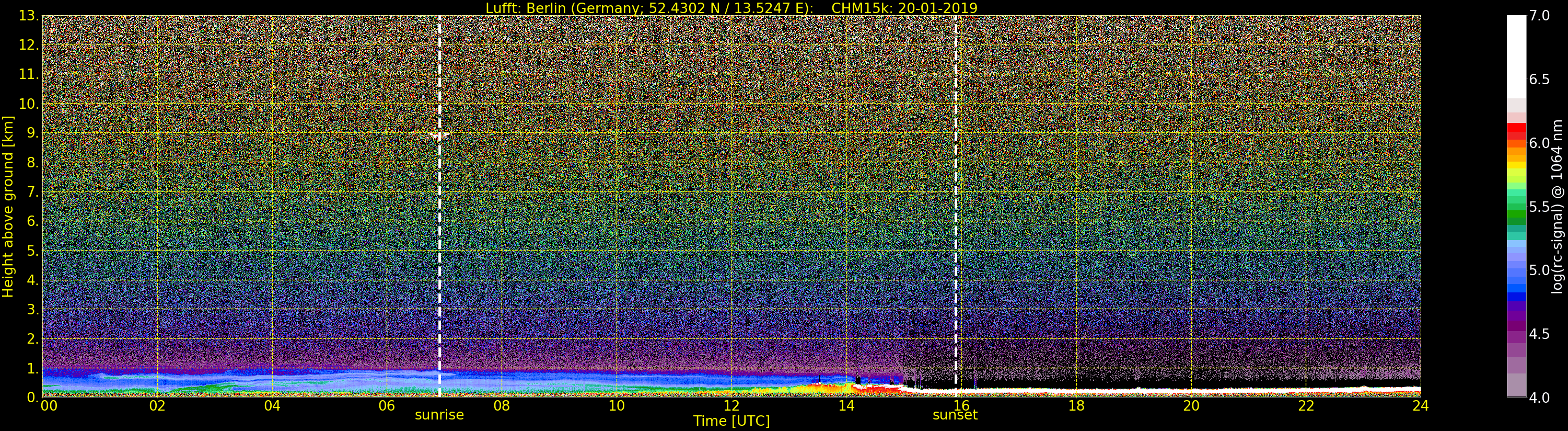Click the 4.0 tick label on the colorbar
This screenshot has width=1568, height=431.
tap(1539, 398)
